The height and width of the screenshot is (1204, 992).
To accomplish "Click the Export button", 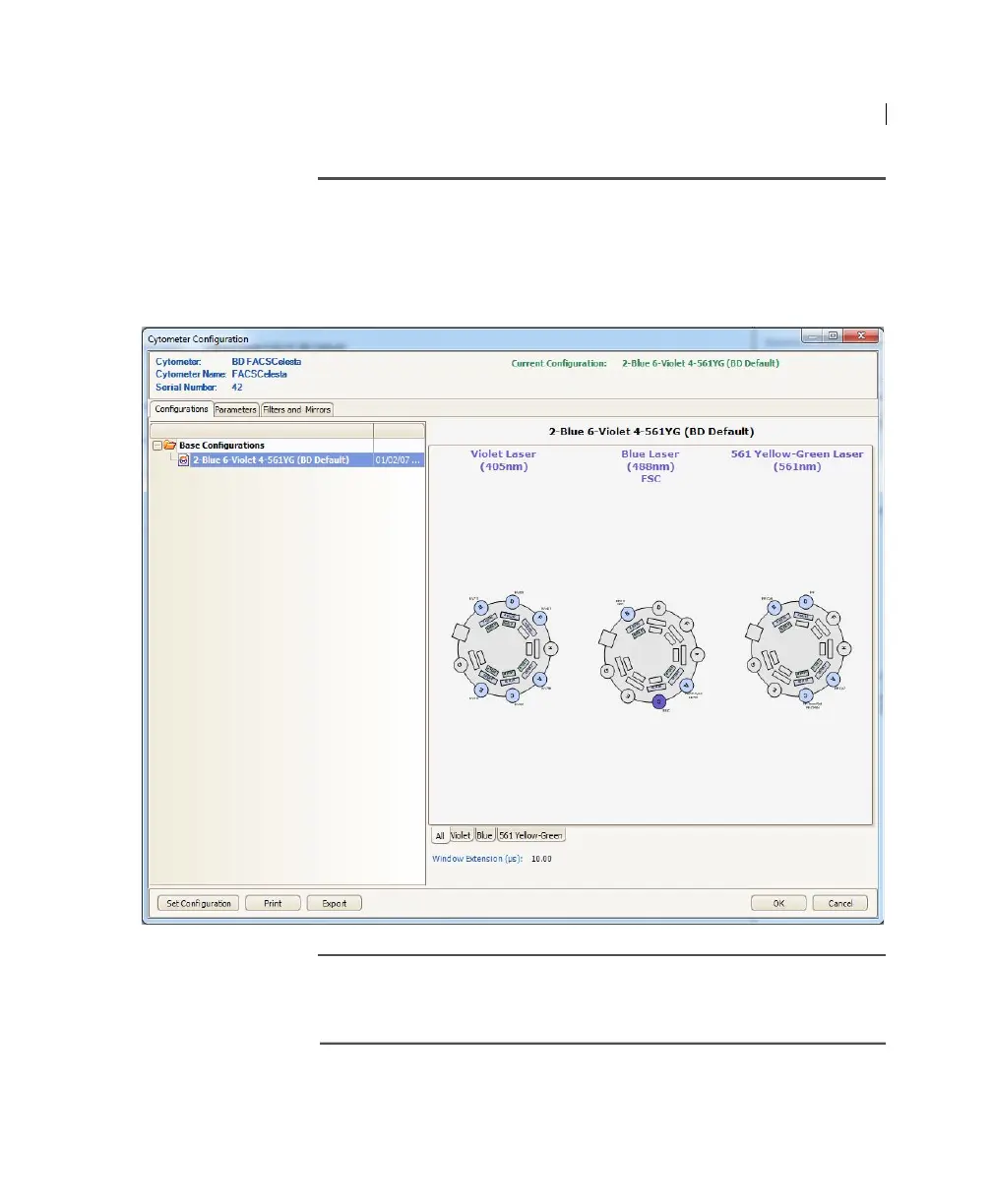I will (335, 903).
